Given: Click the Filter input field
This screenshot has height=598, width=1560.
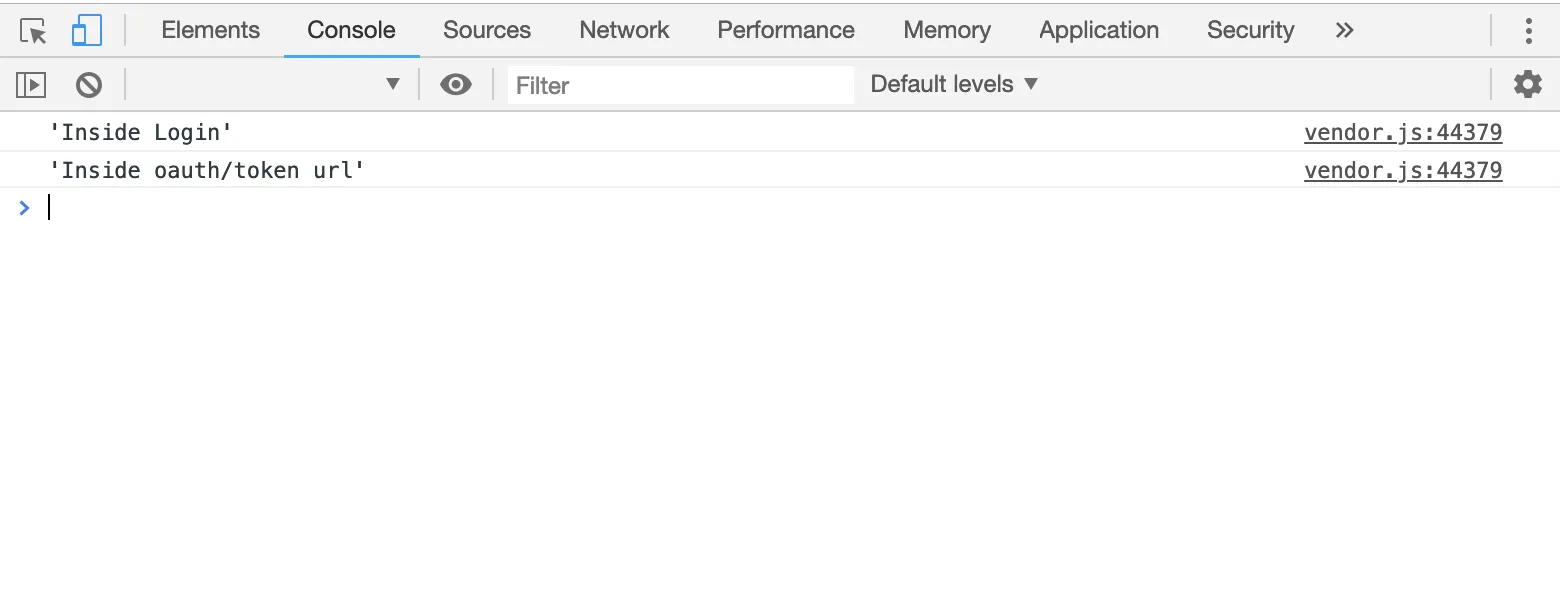Looking at the screenshot, I should 680,85.
